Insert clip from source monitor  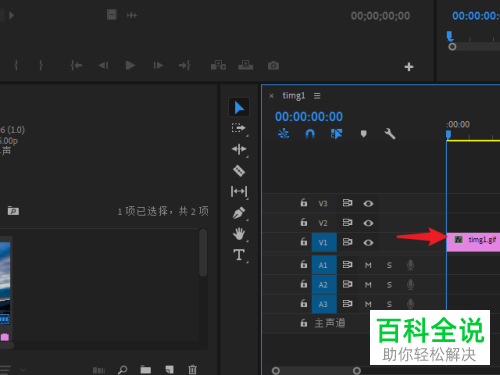(x=218, y=65)
